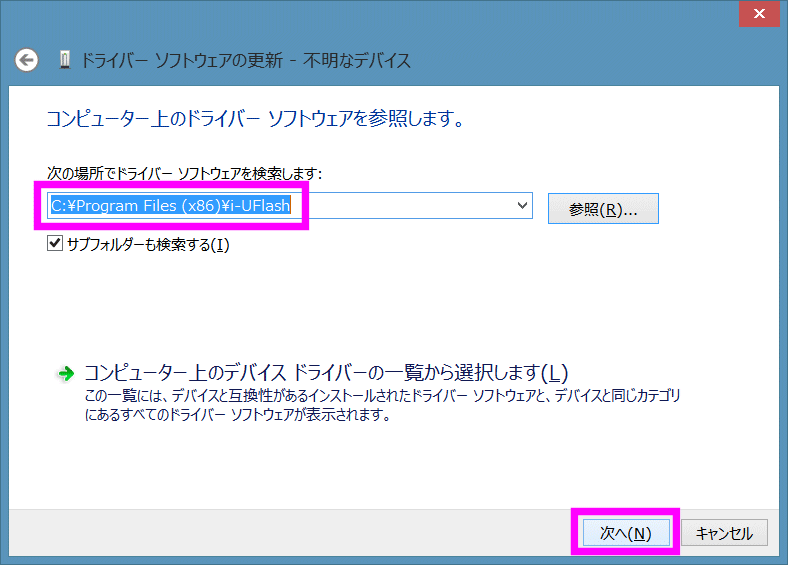788x565 pixels.
Task: Click the heading コンピューター上のドライバー ソフトウェアを参照します
Action: 255,119
